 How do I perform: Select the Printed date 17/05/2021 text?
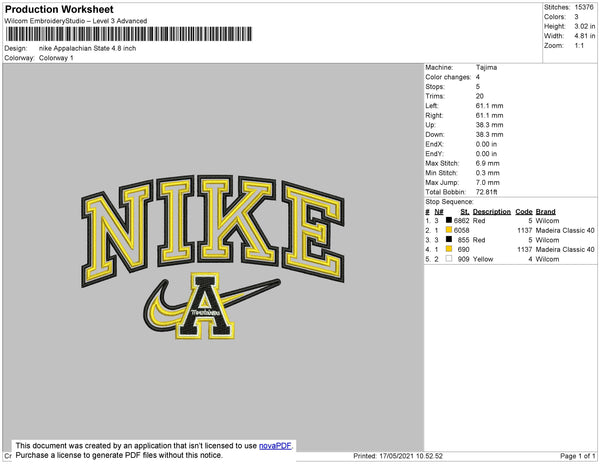396,456
